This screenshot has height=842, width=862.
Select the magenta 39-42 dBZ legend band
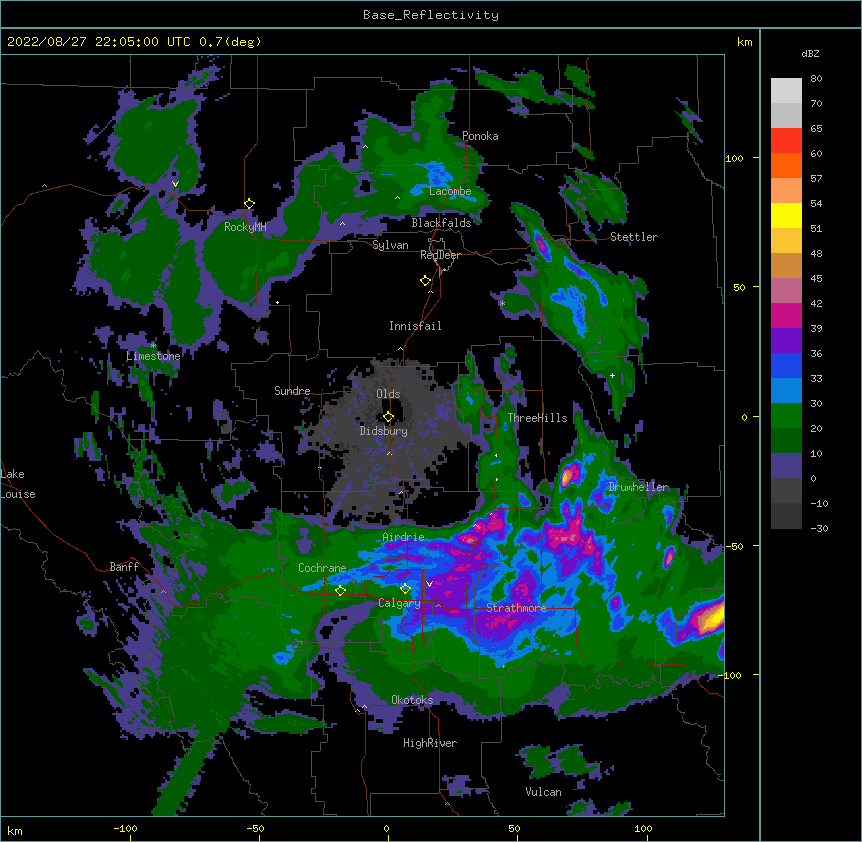[786, 315]
